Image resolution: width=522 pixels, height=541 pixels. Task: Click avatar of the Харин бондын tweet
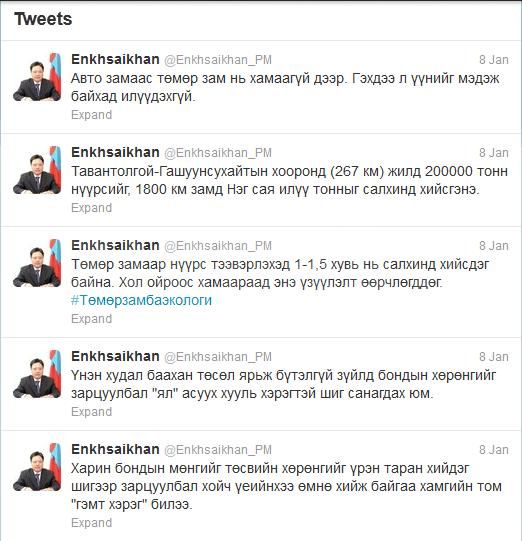click(37, 467)
